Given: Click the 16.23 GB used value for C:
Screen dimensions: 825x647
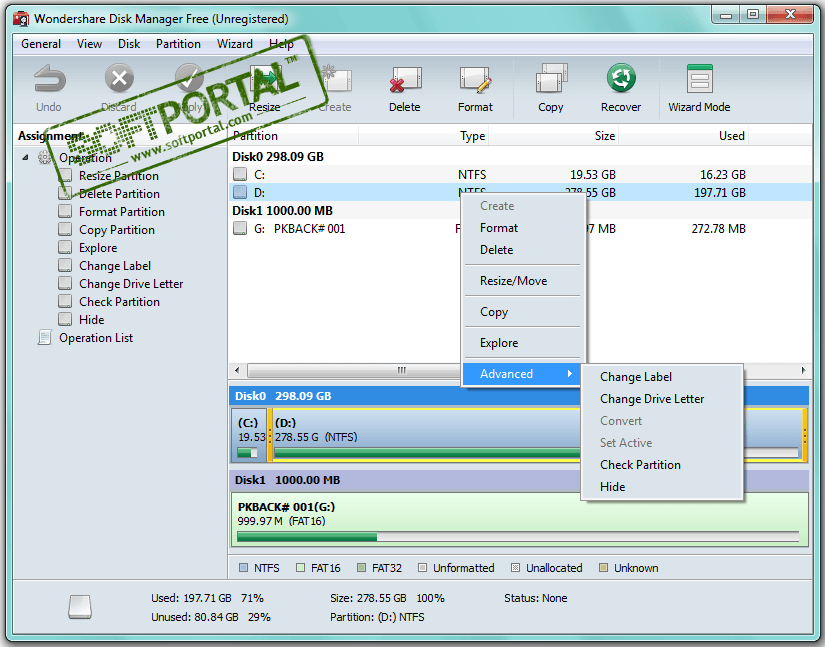Looking at the screenshot, I should [722, 174].
